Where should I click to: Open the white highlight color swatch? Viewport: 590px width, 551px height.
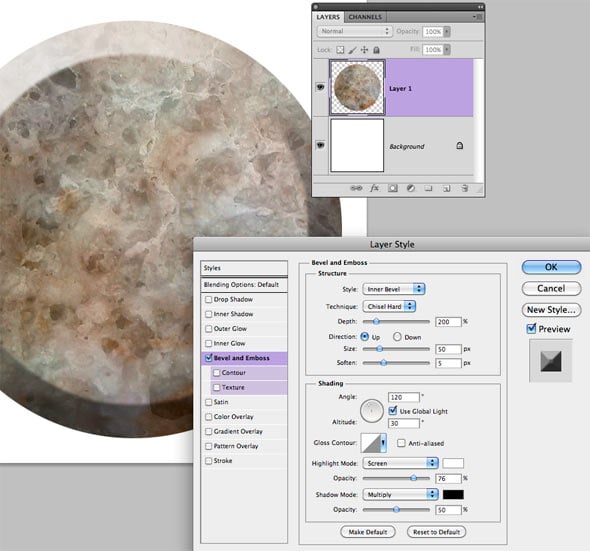(453, 463)
